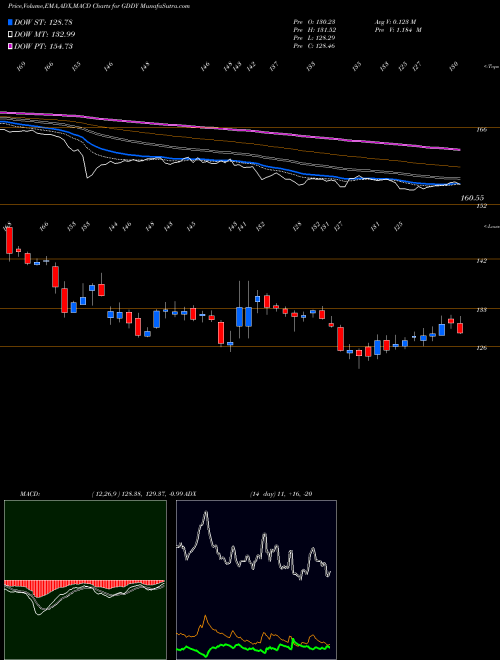This screenshot has width=500, height=660.
Task: Click the 133 price level label
Action: coord(482,310)
